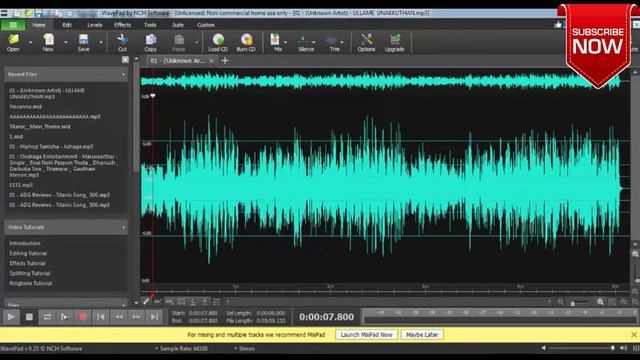Select the pencil edit tool below waveform
Image resolution: width=640 pixels, height=360 pixels.
146,302
